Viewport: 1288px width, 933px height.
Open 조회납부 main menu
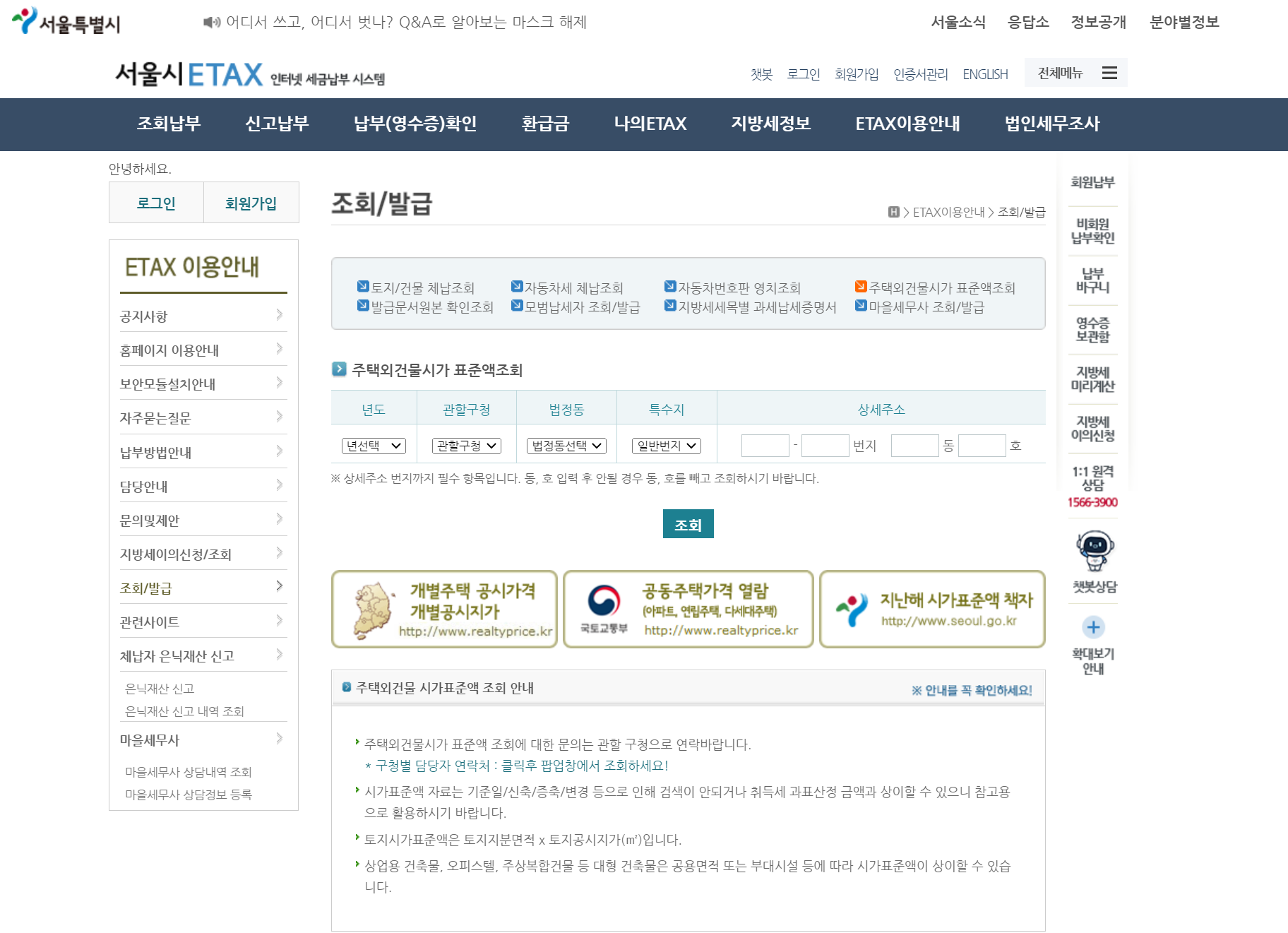coord(169,124)
